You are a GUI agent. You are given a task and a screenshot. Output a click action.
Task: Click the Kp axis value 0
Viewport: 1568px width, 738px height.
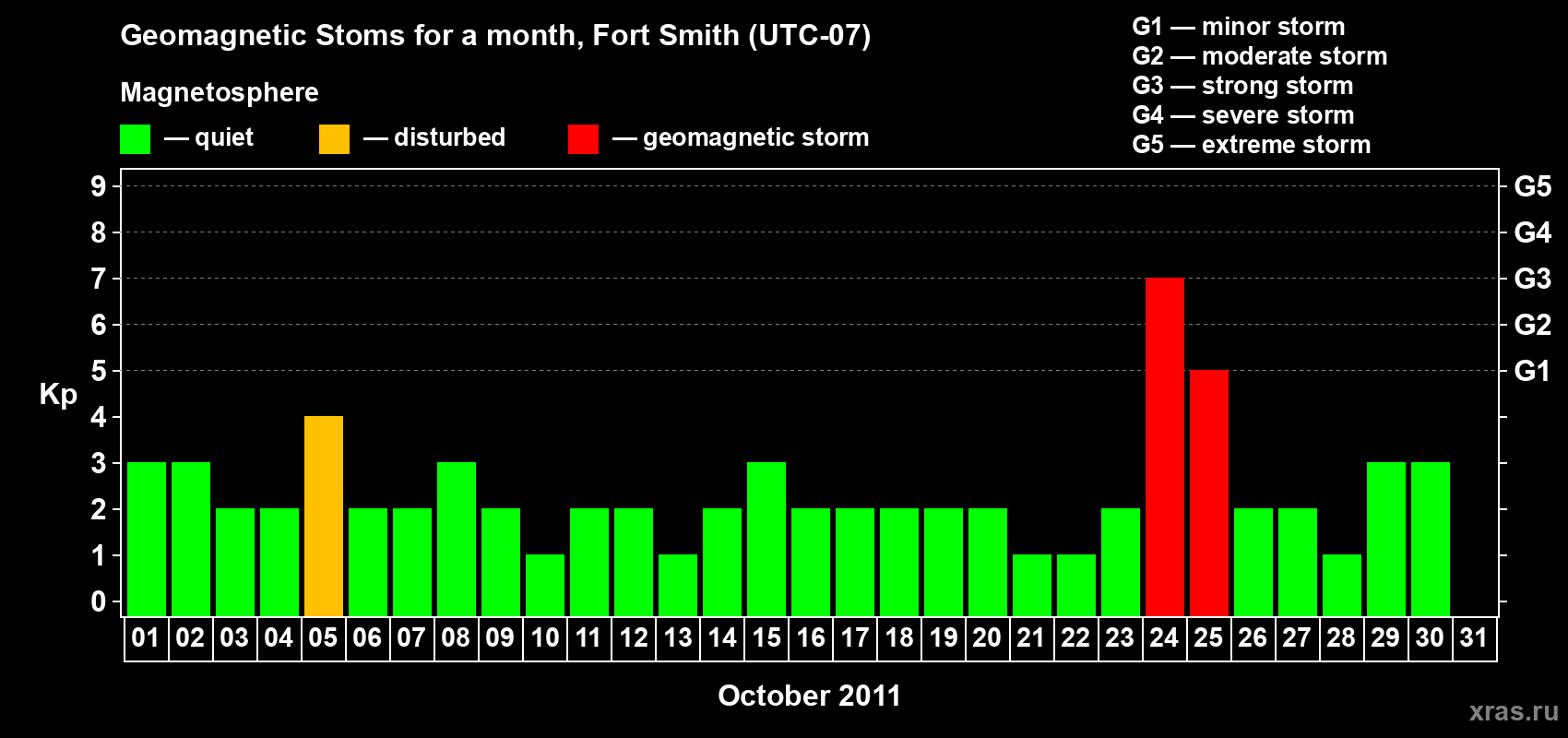(x=99, y=601)
